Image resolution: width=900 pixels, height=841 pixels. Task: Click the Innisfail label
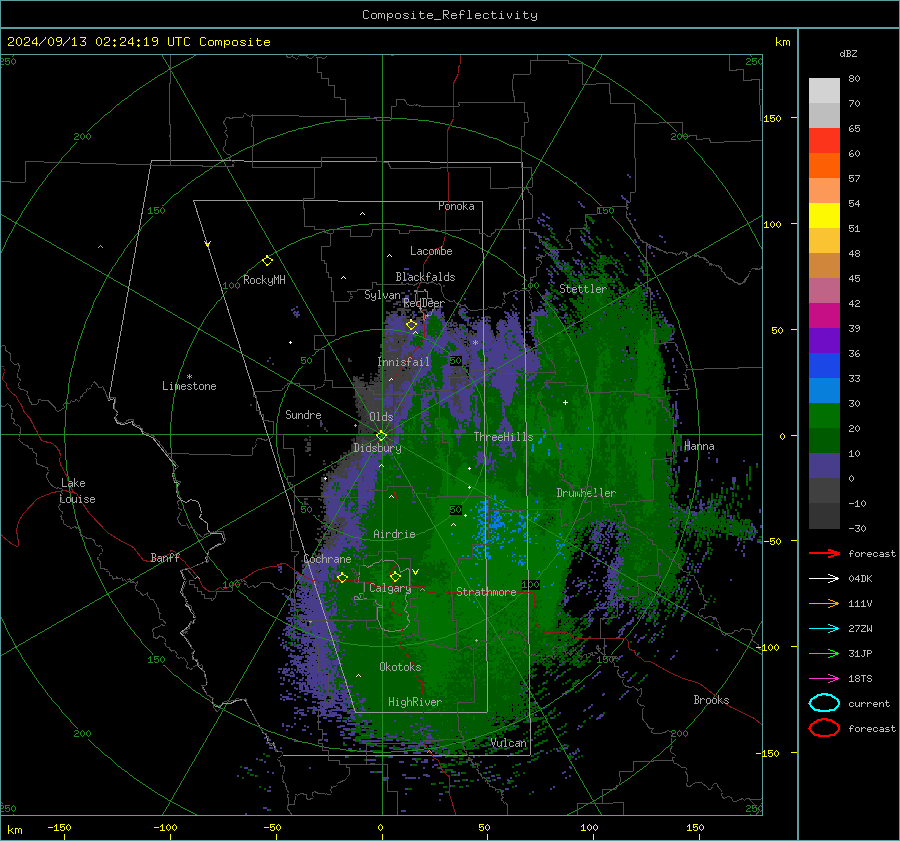pos(404,362)
